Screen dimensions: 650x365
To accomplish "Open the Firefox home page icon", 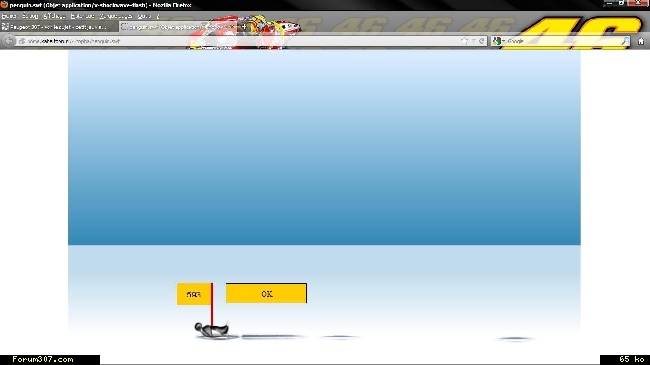I will pyautogui.click(x=641, y=41).
